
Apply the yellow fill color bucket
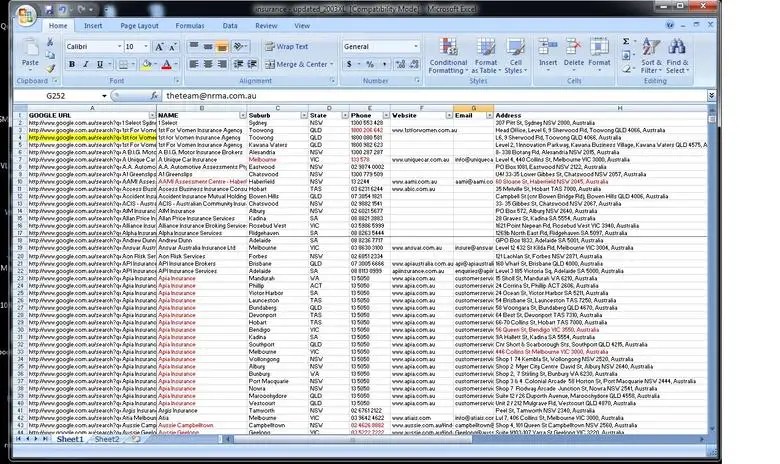point(146,64)
